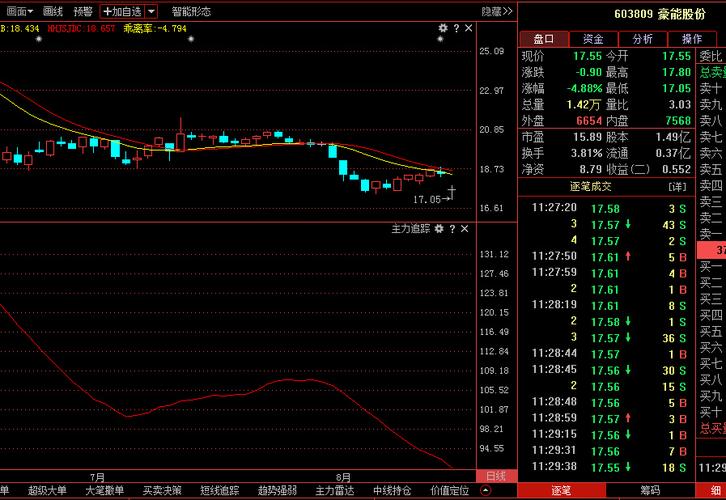Open 智能形态 pattern analysis
This screenshot has width=726, height=500.
191,11
